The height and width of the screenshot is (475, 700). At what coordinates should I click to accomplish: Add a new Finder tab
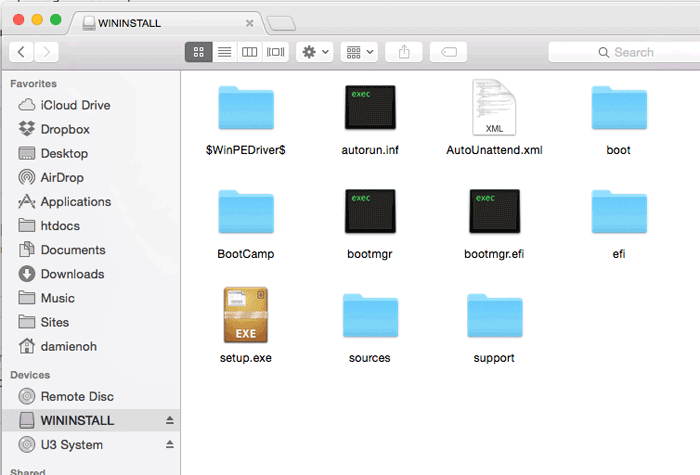point(281,23)
